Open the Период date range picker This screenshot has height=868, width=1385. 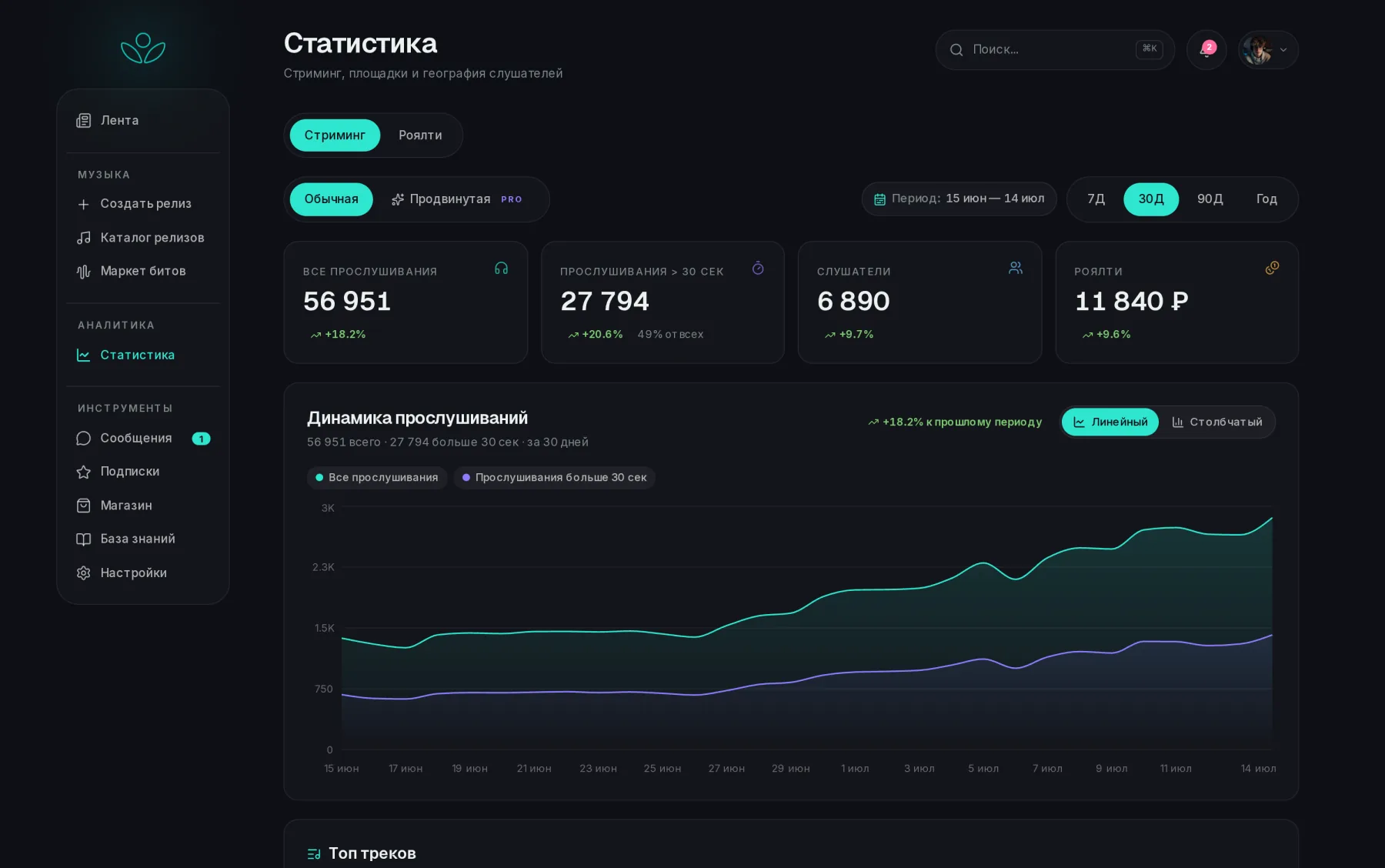click(959, 199)
